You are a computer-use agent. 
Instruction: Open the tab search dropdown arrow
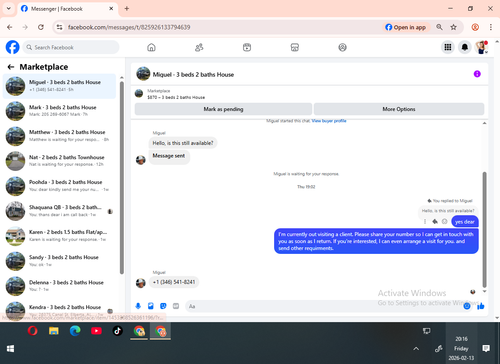[9, 9]
